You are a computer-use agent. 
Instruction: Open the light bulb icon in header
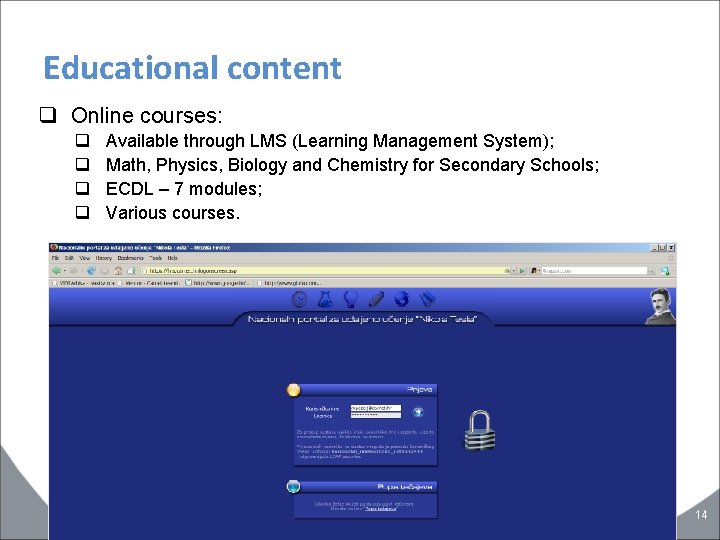351,299
